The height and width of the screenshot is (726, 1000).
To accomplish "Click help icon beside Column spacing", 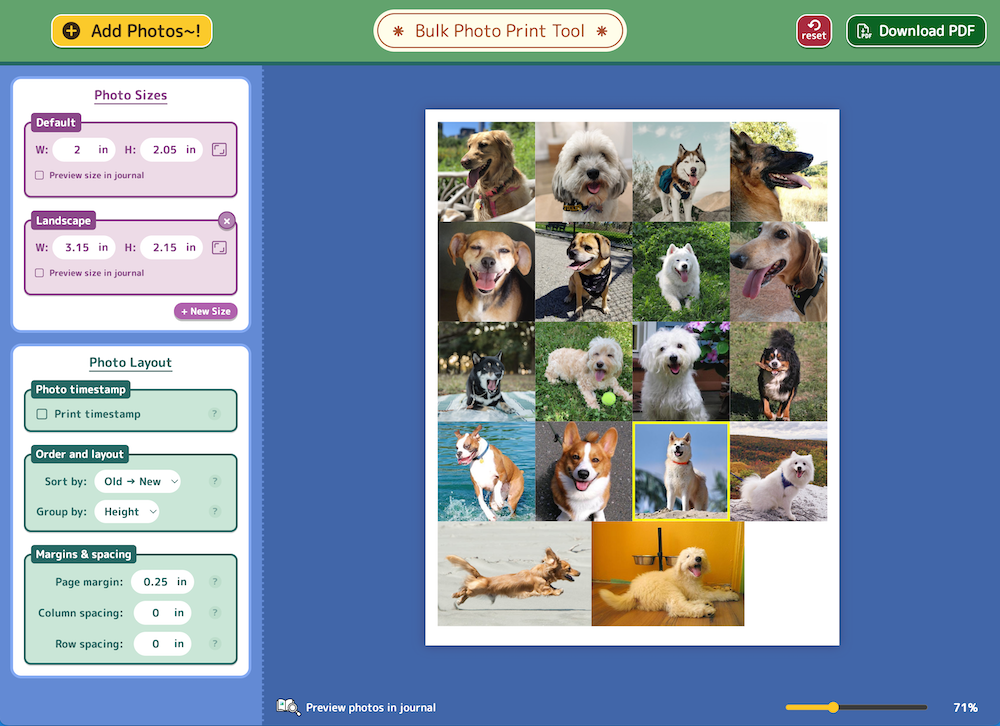I will 214,613.
